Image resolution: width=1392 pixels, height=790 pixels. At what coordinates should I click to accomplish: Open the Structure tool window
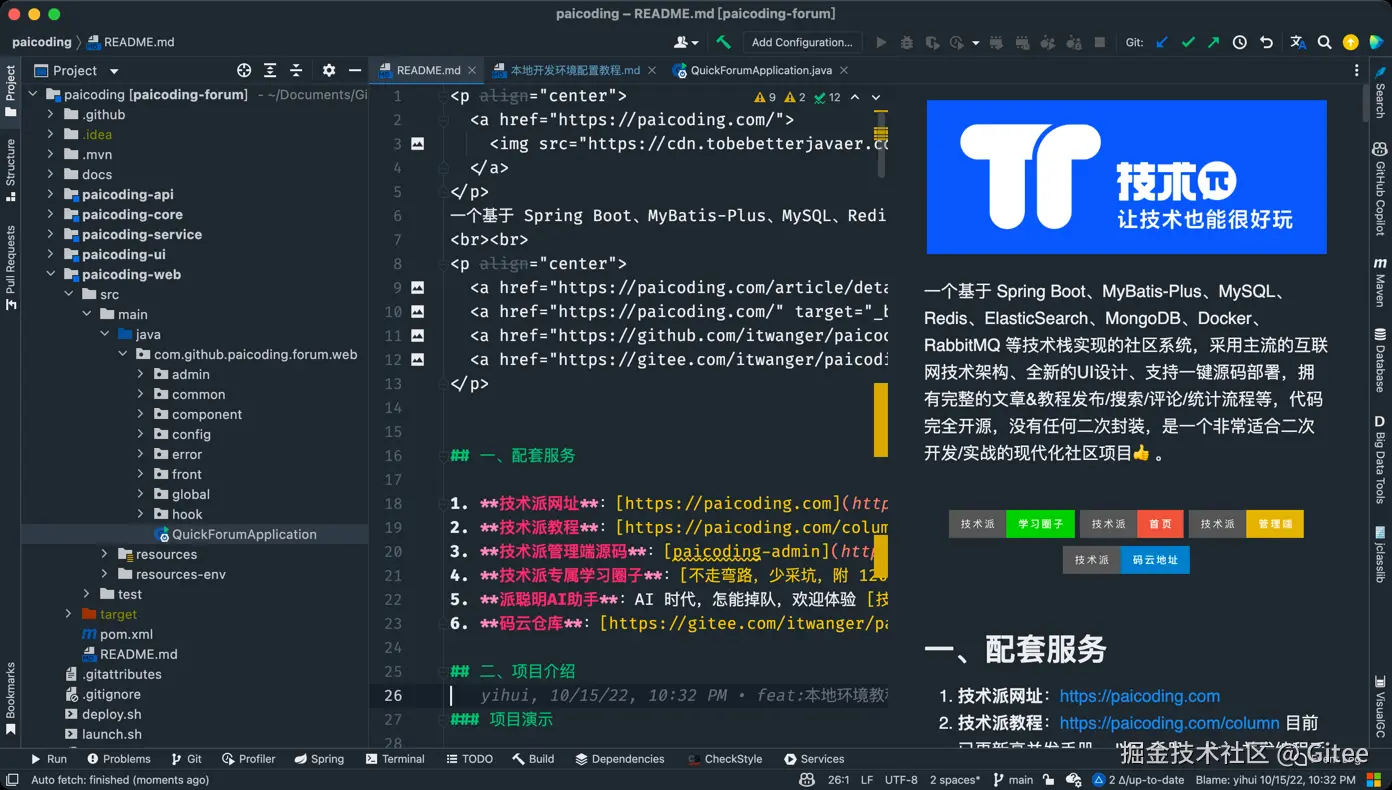pos(11,168)
